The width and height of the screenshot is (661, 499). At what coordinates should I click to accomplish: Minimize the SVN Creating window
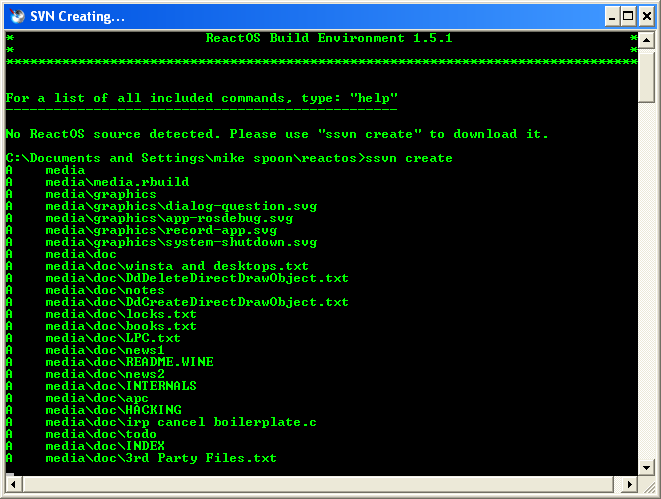click(x=612, y=16)
